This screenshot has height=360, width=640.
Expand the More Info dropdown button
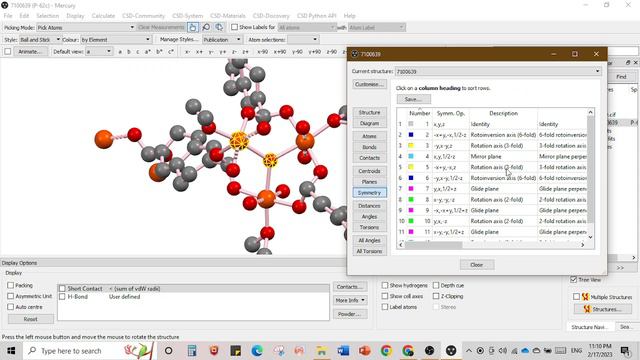[x=350, y=300]
